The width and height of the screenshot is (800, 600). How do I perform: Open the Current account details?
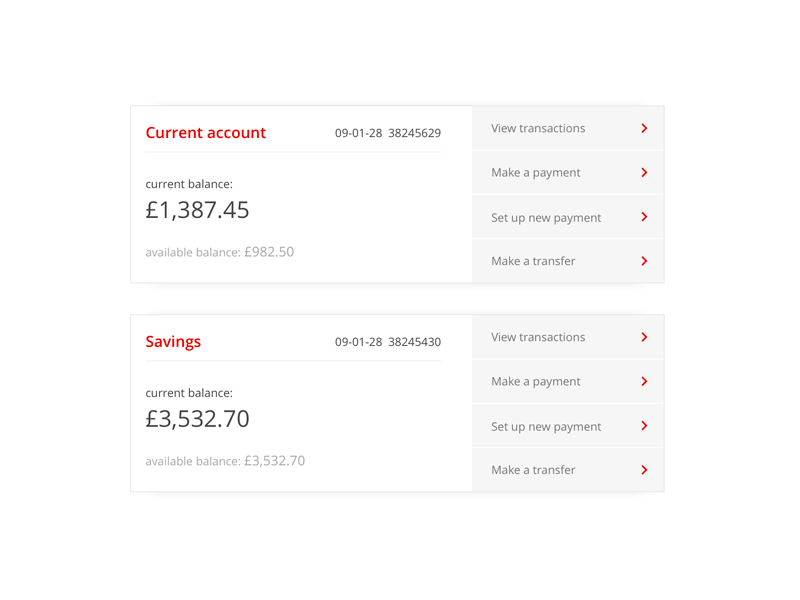[205, 132]
